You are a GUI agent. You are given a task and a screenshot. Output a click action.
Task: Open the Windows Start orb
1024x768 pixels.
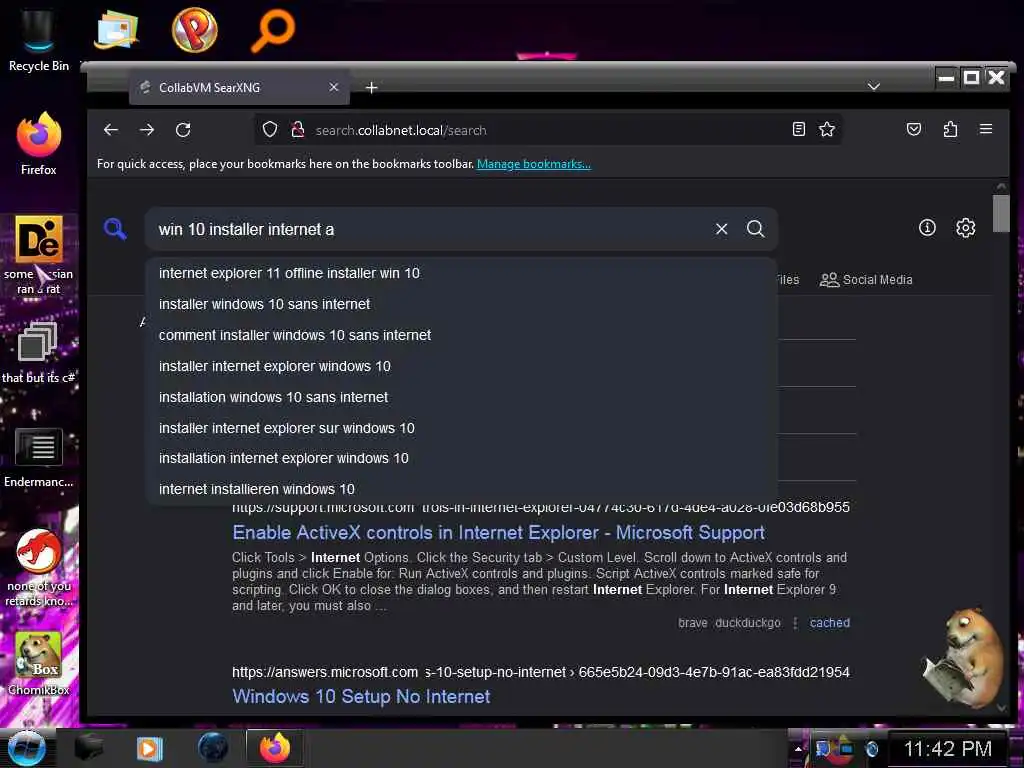(x=26, y=748)
